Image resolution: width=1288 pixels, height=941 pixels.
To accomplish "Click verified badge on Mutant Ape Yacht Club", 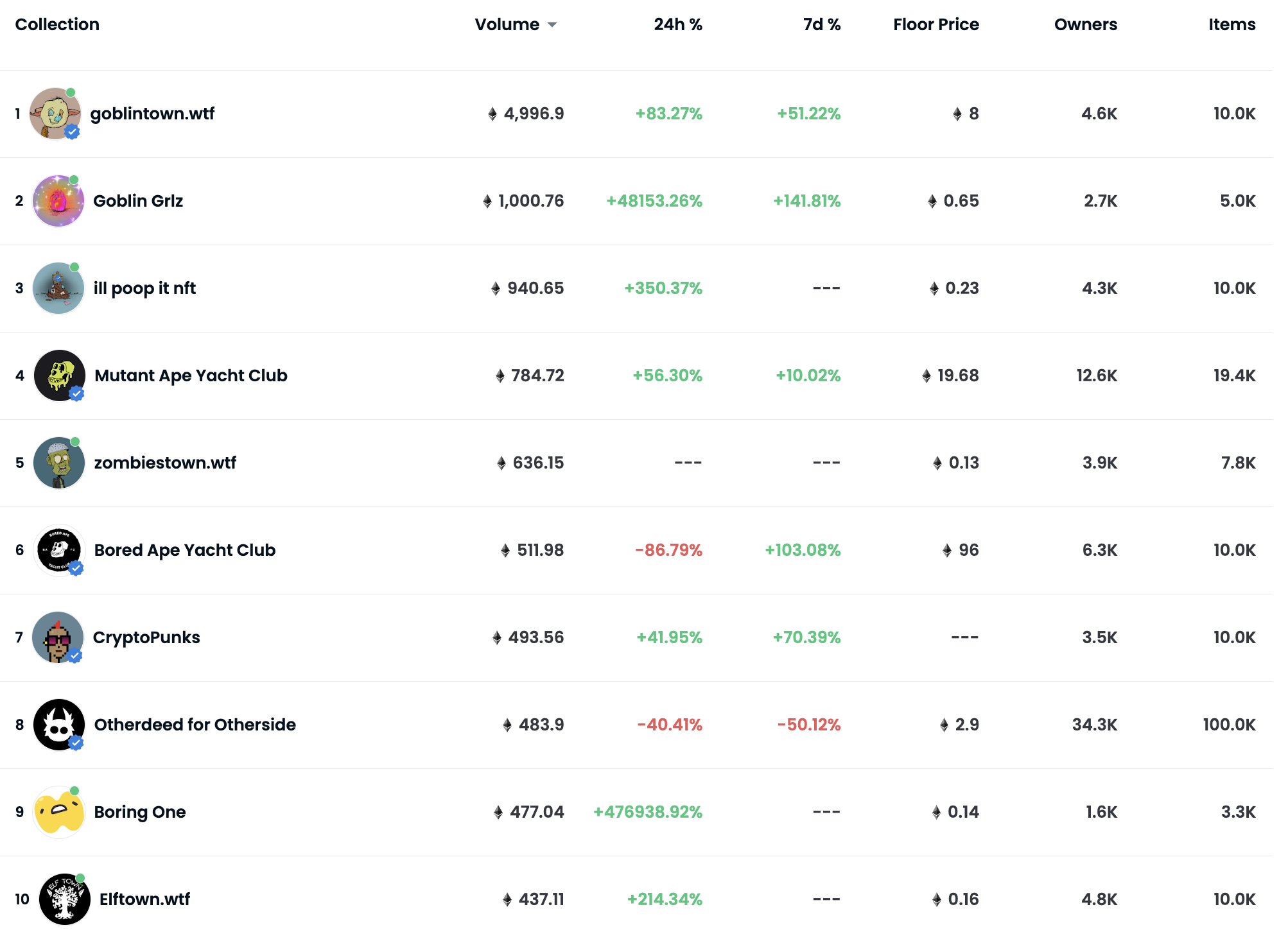I will 76,393.
